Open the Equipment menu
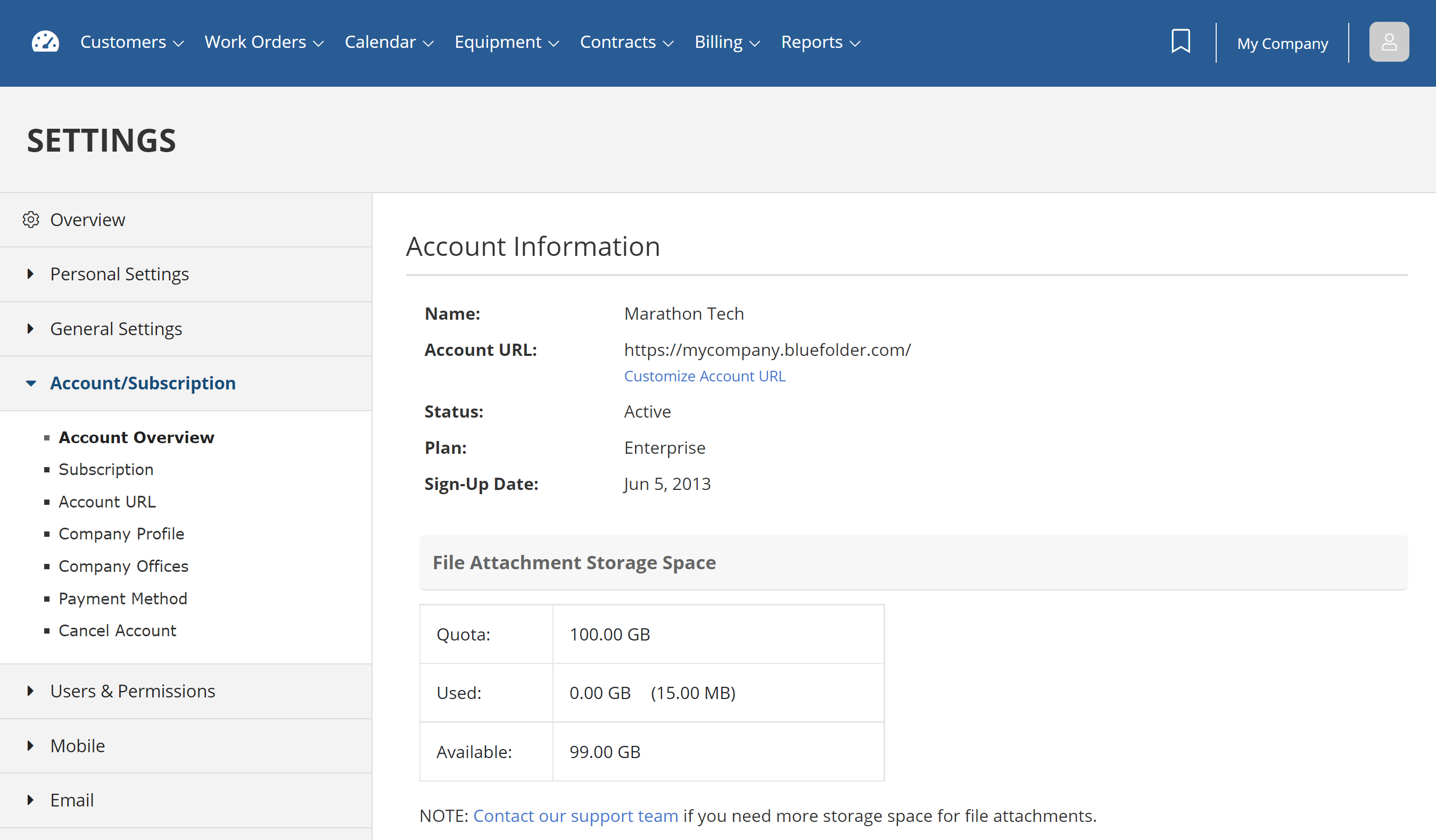Screen dimensions: 1436x840 (506, 42)
